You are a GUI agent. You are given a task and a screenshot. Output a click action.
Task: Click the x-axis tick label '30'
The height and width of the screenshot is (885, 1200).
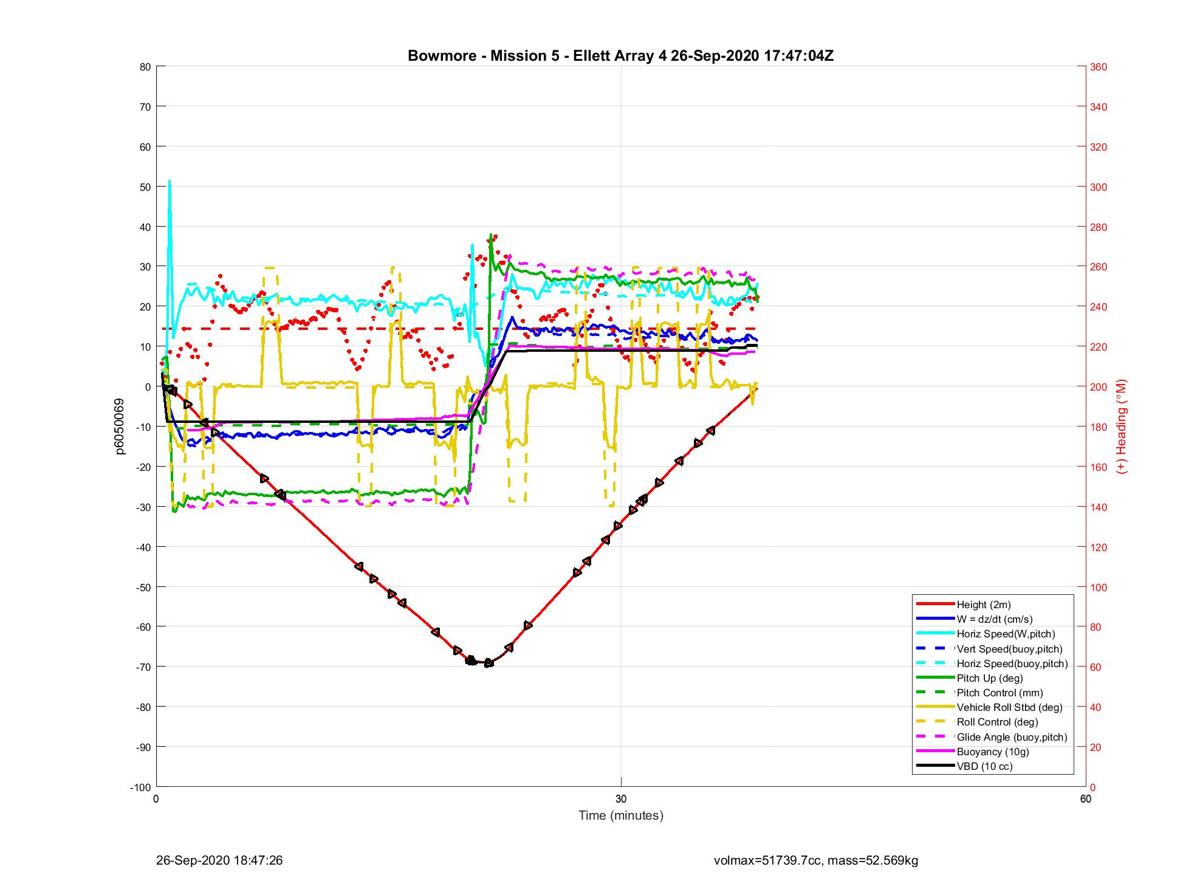pos(621,799)
